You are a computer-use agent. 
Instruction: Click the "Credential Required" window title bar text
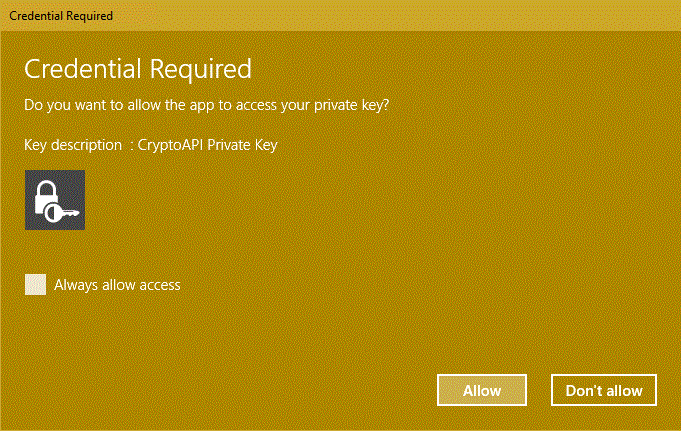[x=61, y=16]
